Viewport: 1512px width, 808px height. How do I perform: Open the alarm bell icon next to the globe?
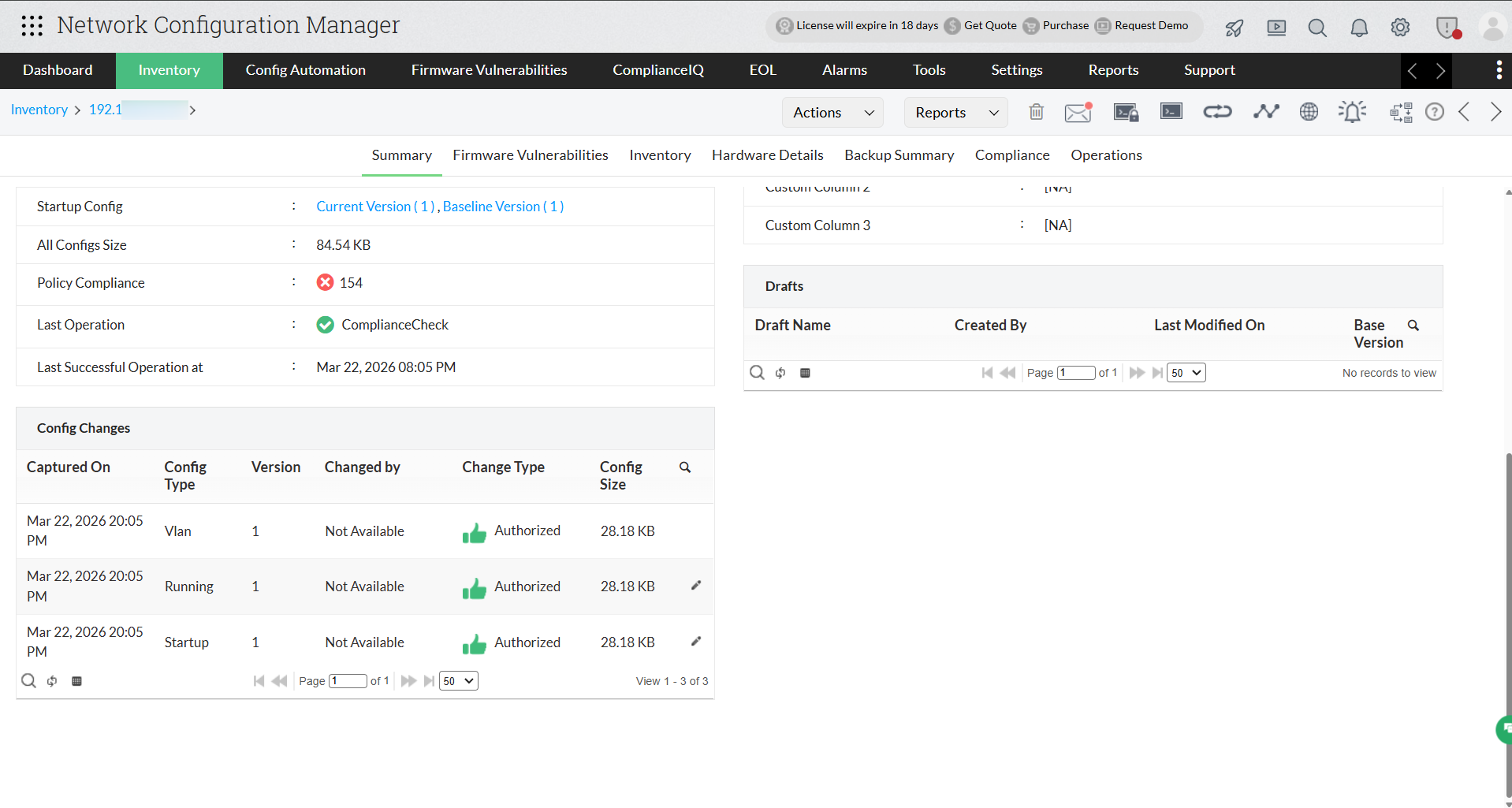(1353, 112)
